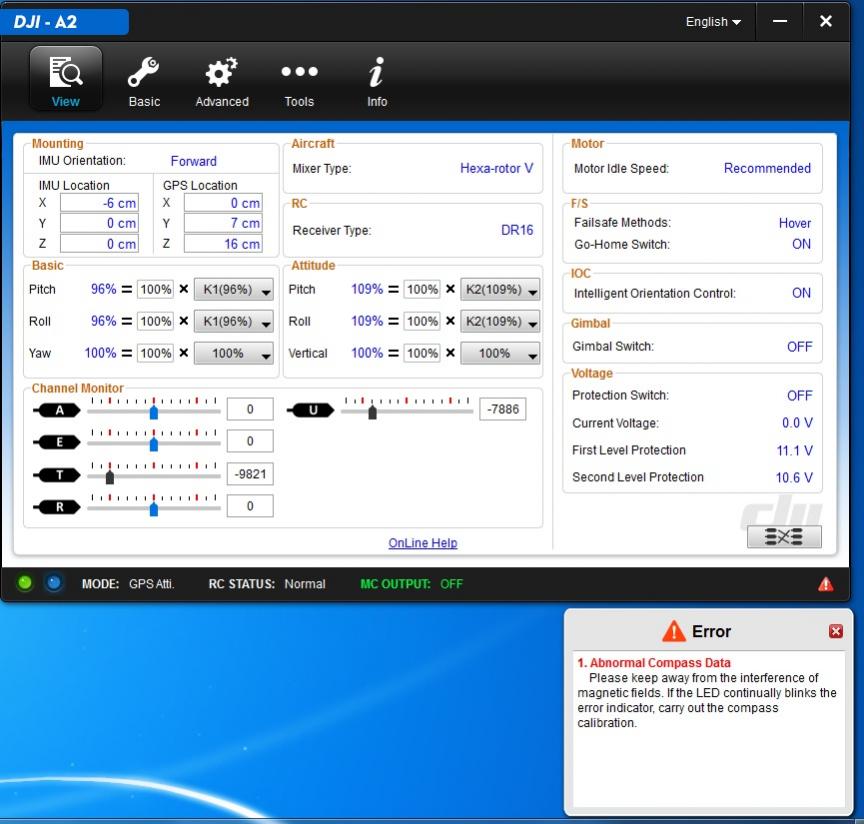Click Second Level Protection 10.6 V value
Screen dimensions: 864x824
[794, 477]
